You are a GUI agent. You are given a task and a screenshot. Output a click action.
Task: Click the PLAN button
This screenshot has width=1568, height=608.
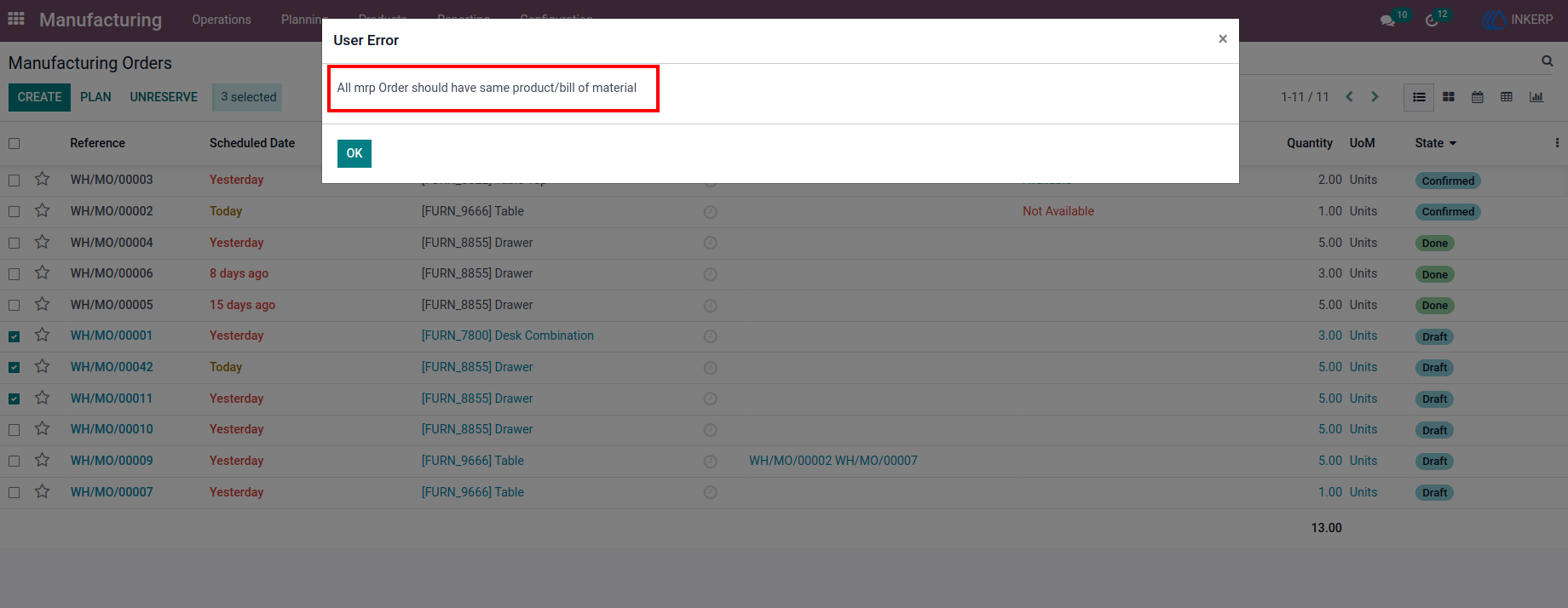(95, 97)
